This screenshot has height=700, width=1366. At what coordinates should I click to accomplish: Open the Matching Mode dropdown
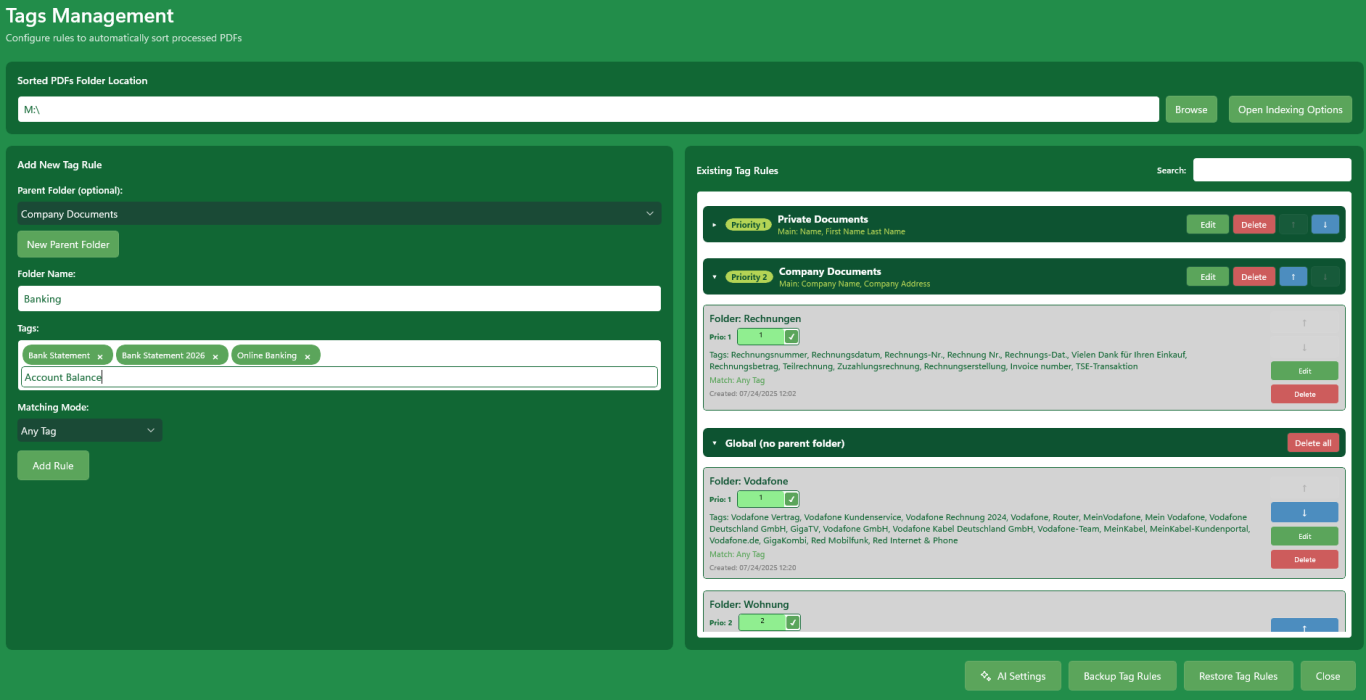[89, 430]
